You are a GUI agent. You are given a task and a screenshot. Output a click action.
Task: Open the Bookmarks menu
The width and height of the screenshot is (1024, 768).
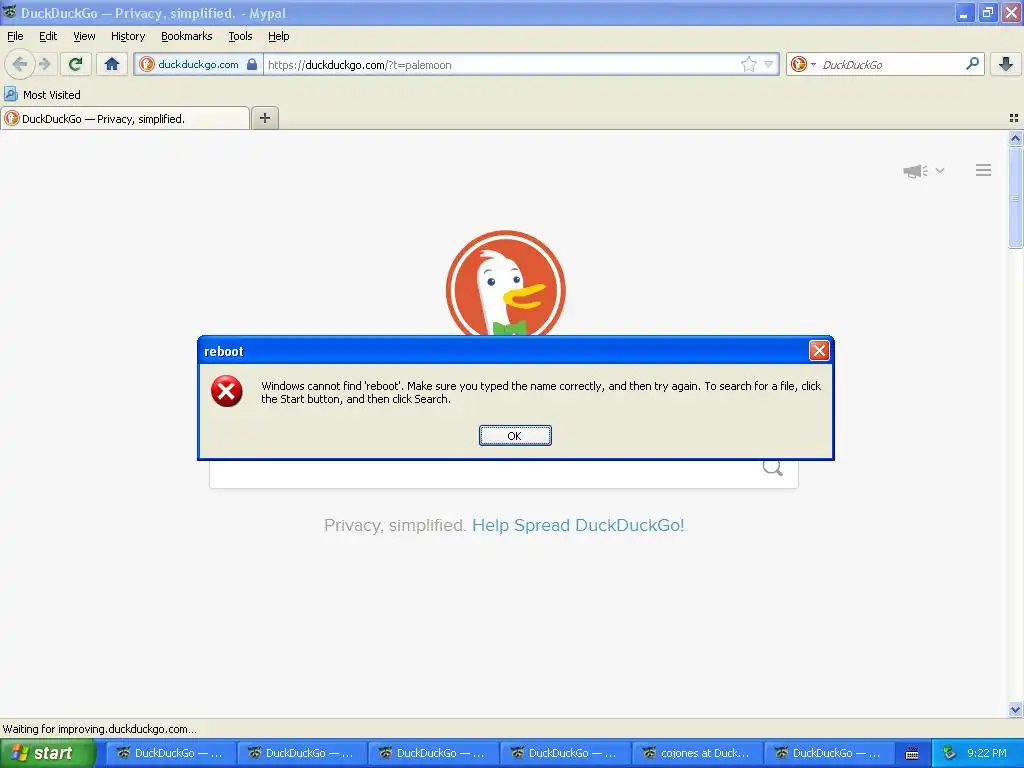tap(186, 36)
